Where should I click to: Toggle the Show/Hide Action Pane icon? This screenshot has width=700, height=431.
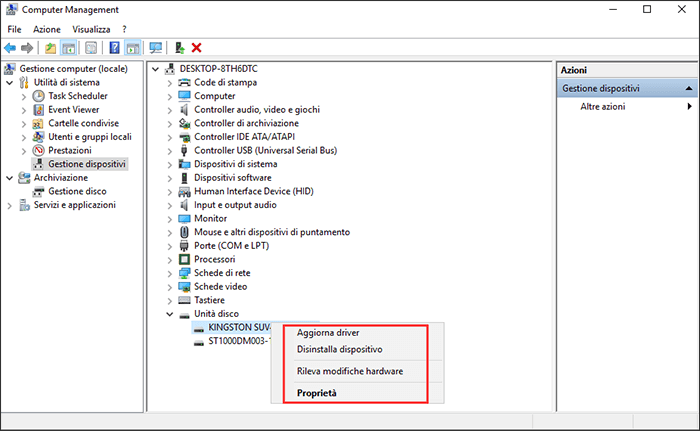(x=133, y=48)
